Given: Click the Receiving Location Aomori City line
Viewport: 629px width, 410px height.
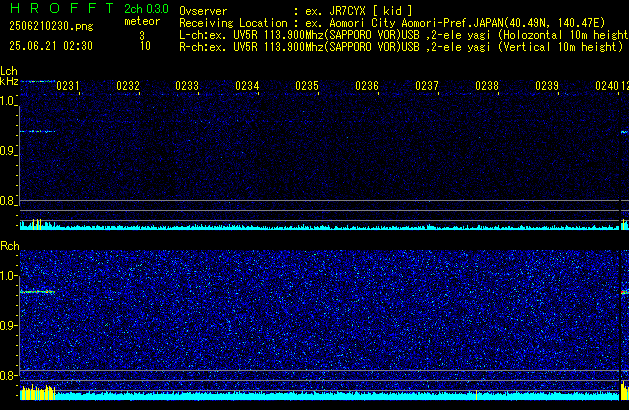Looking at the screenshot, I should (x=392, y=23).
